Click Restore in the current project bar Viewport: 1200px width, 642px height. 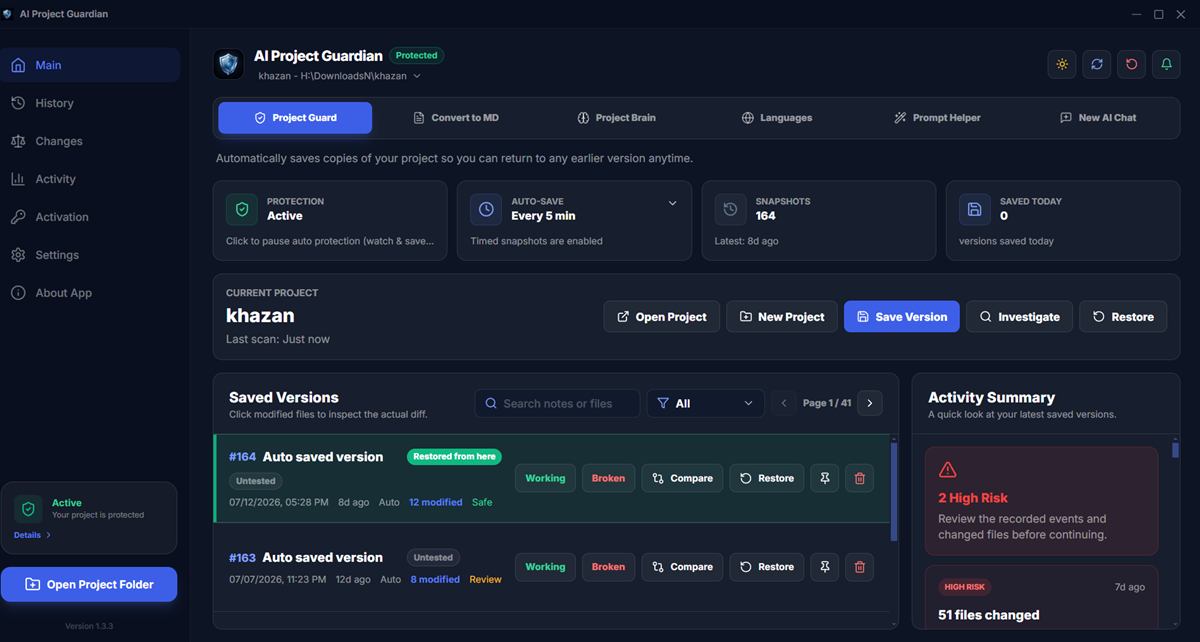point(1123,317)
